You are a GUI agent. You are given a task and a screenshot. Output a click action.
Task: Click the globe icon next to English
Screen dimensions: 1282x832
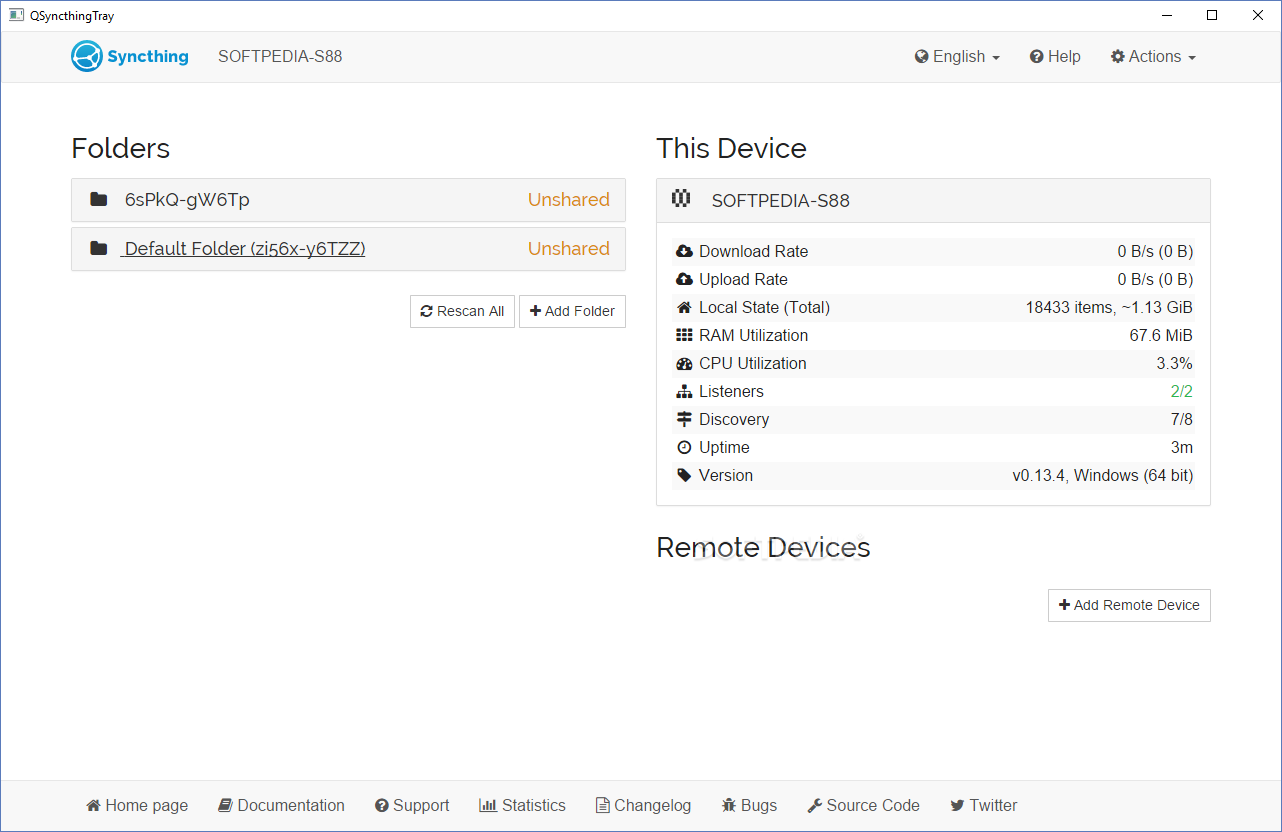[922, 57]
